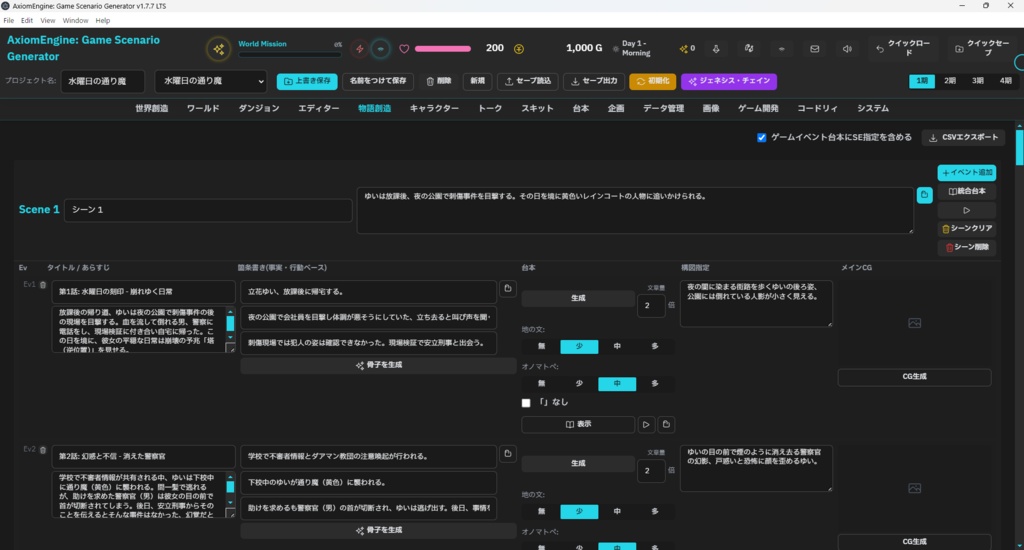Screen dimensions: 1024x550
Task: Click the シーンクリア button
Action: click(967, 229)
